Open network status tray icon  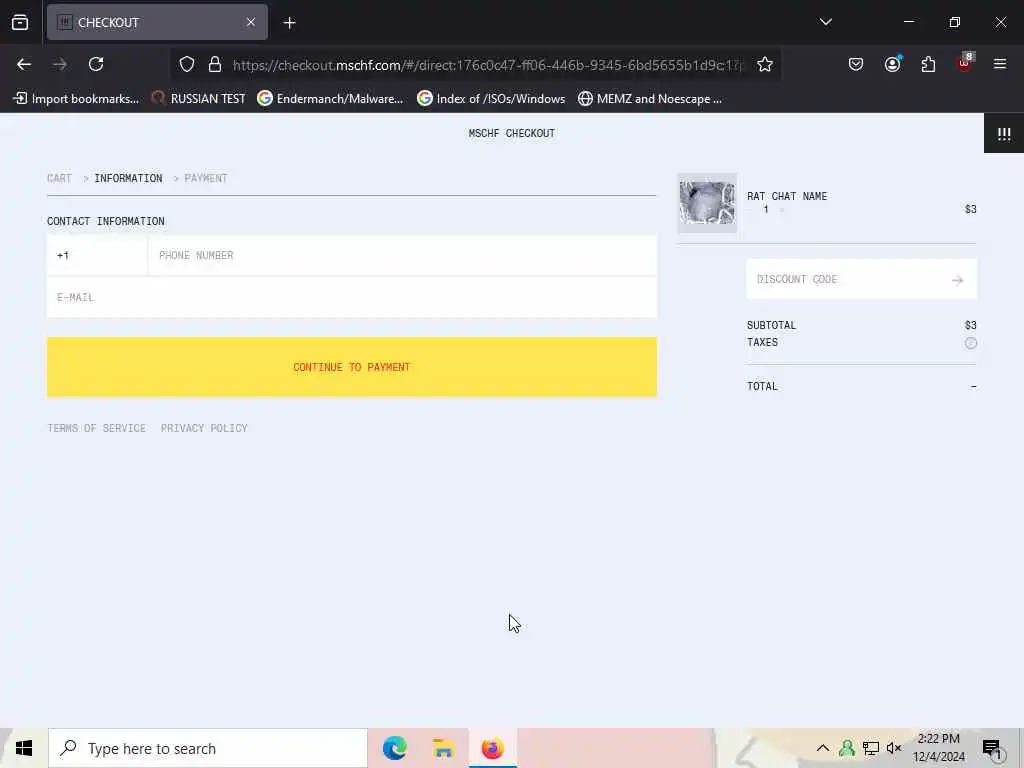pyautogui.click(x=871, y=748)
